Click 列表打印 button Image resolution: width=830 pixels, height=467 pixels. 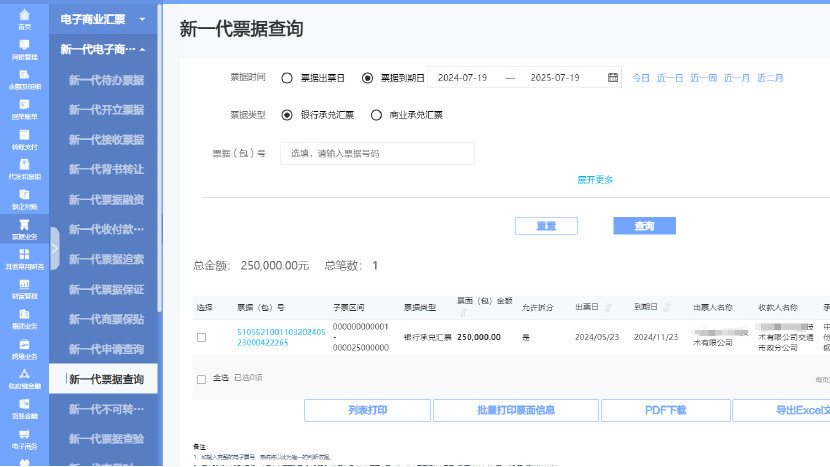click(x=367, y=410)
